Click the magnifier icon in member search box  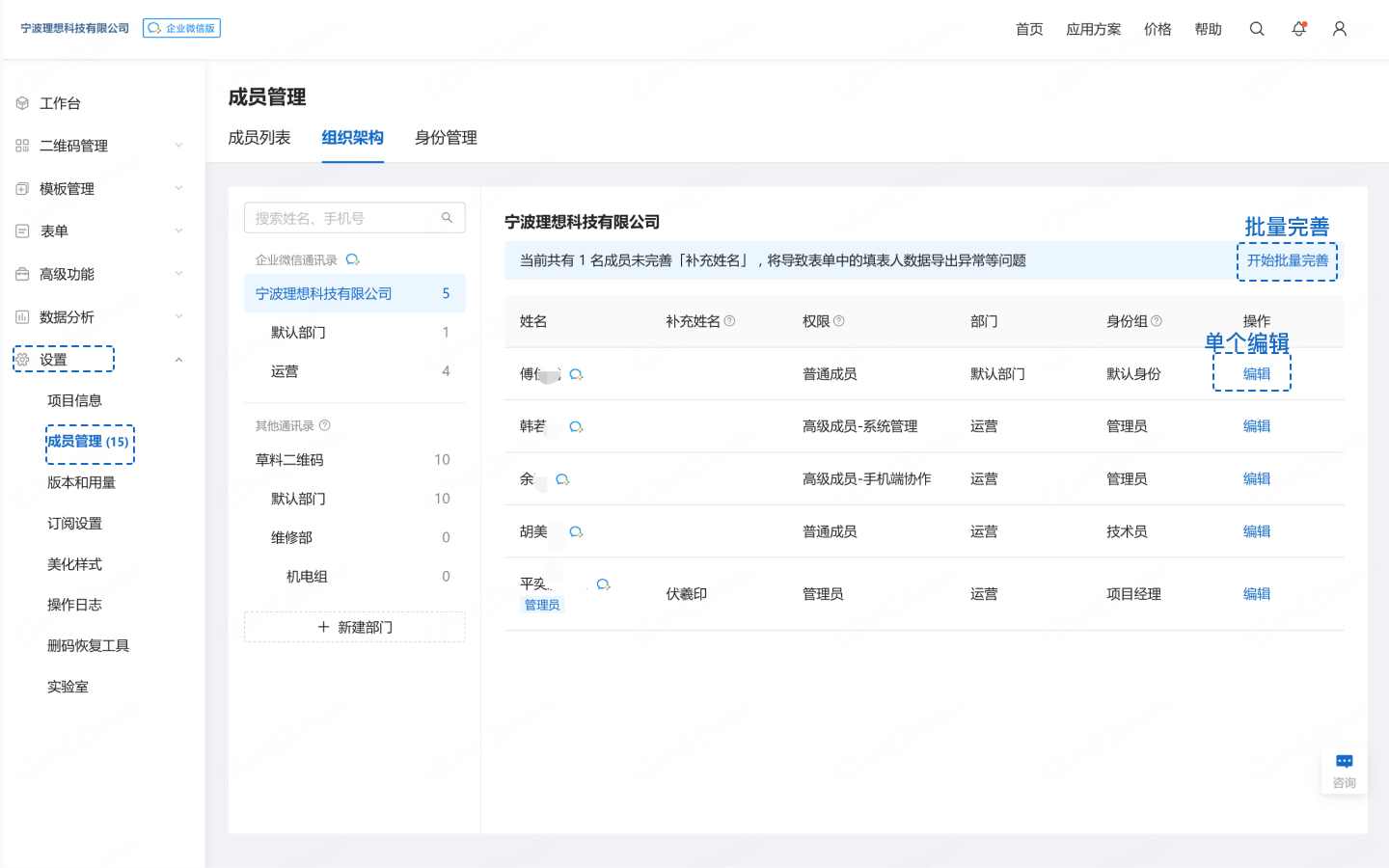447,218
